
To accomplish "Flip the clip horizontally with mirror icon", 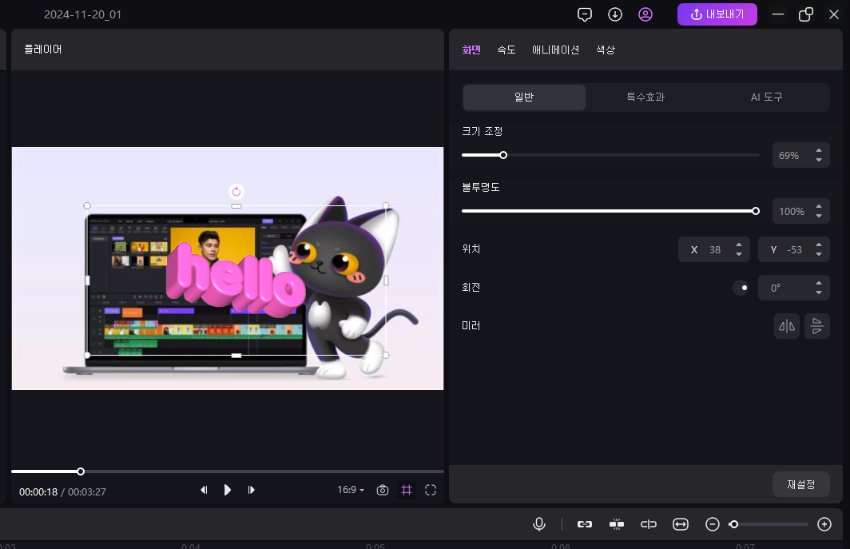I will [787, 326].
